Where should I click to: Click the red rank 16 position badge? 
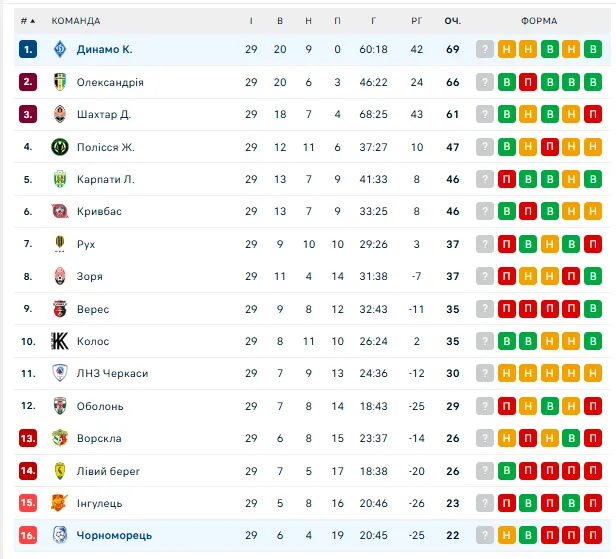[x=28, y=535]
